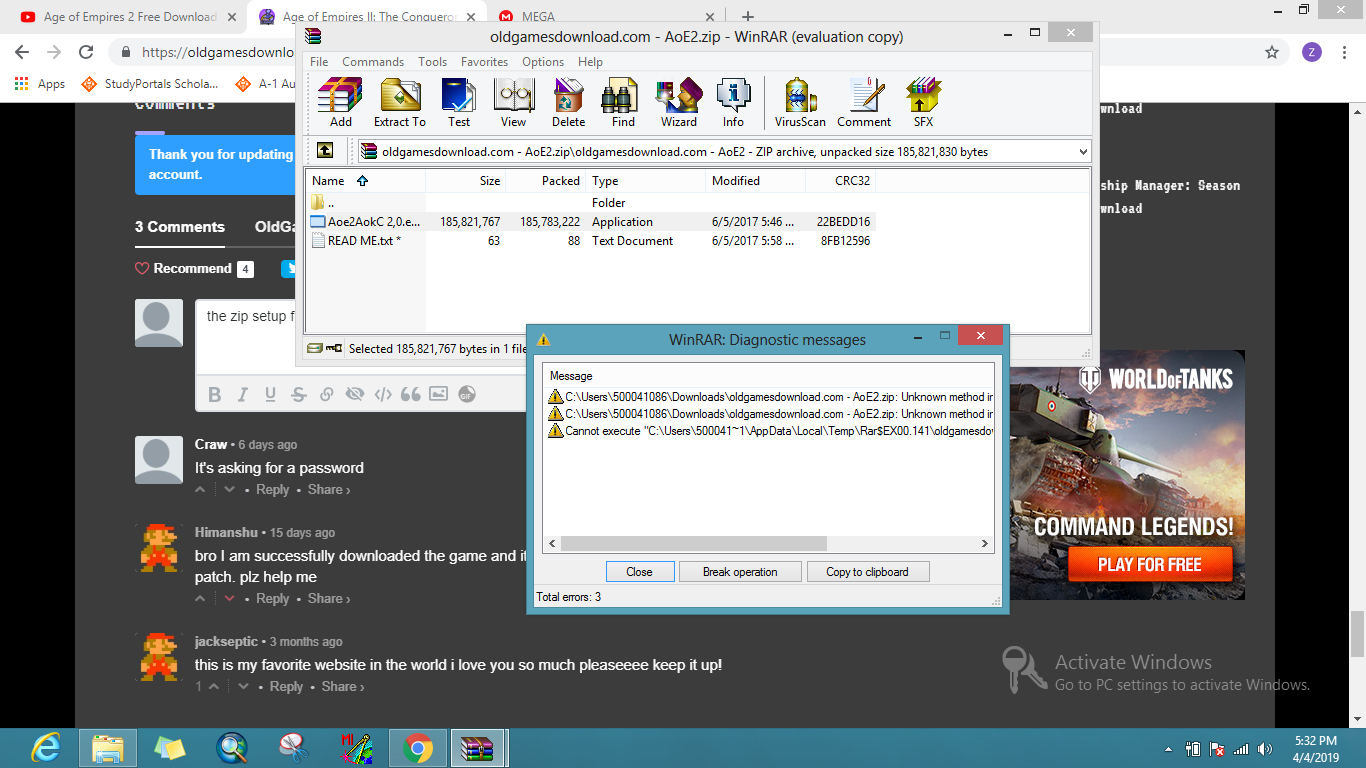Open the Commands menu
1366x768 pixels.
click(x=373, y=62)
